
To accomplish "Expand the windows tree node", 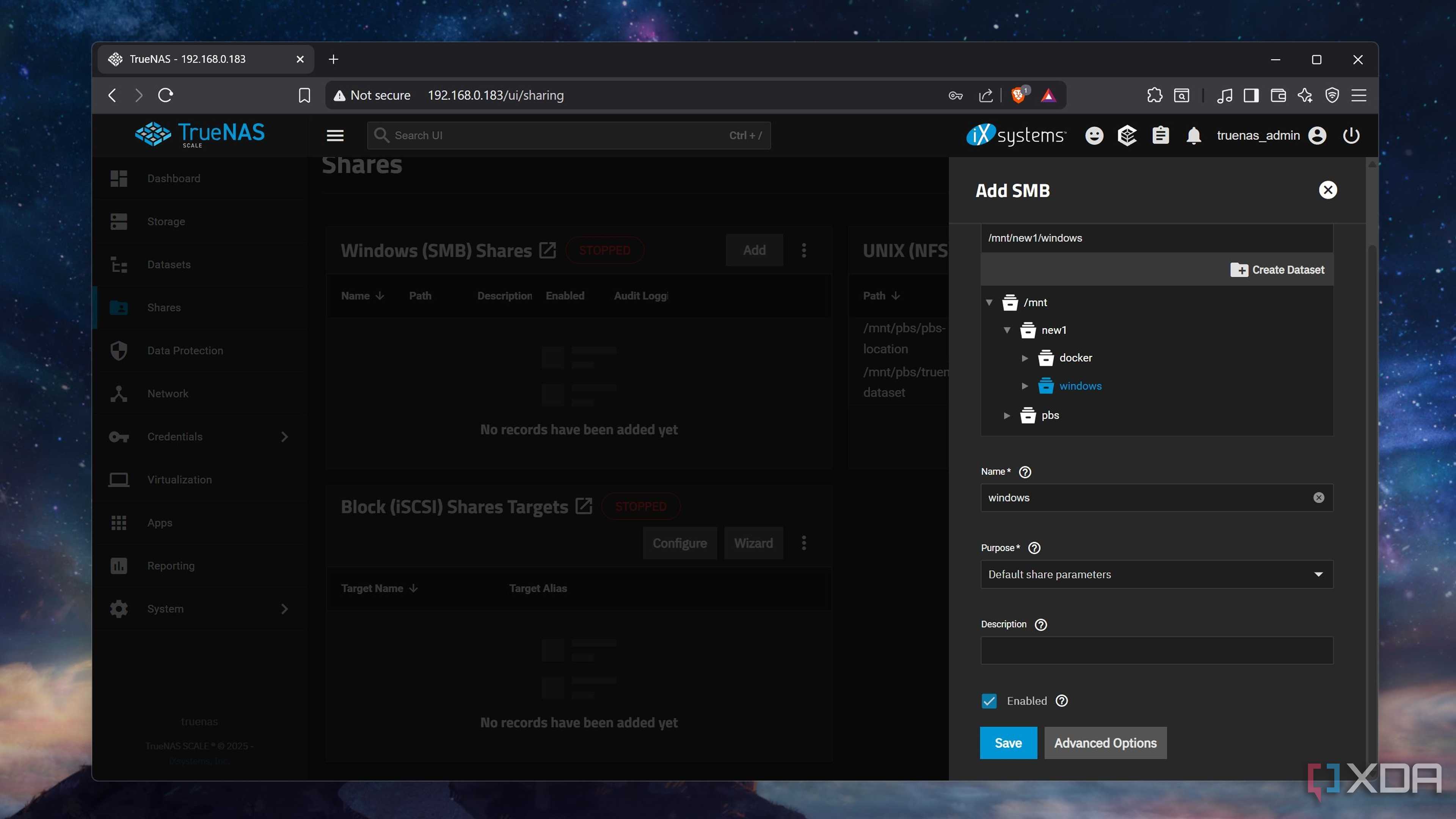I will click(x=1025, y=386).
